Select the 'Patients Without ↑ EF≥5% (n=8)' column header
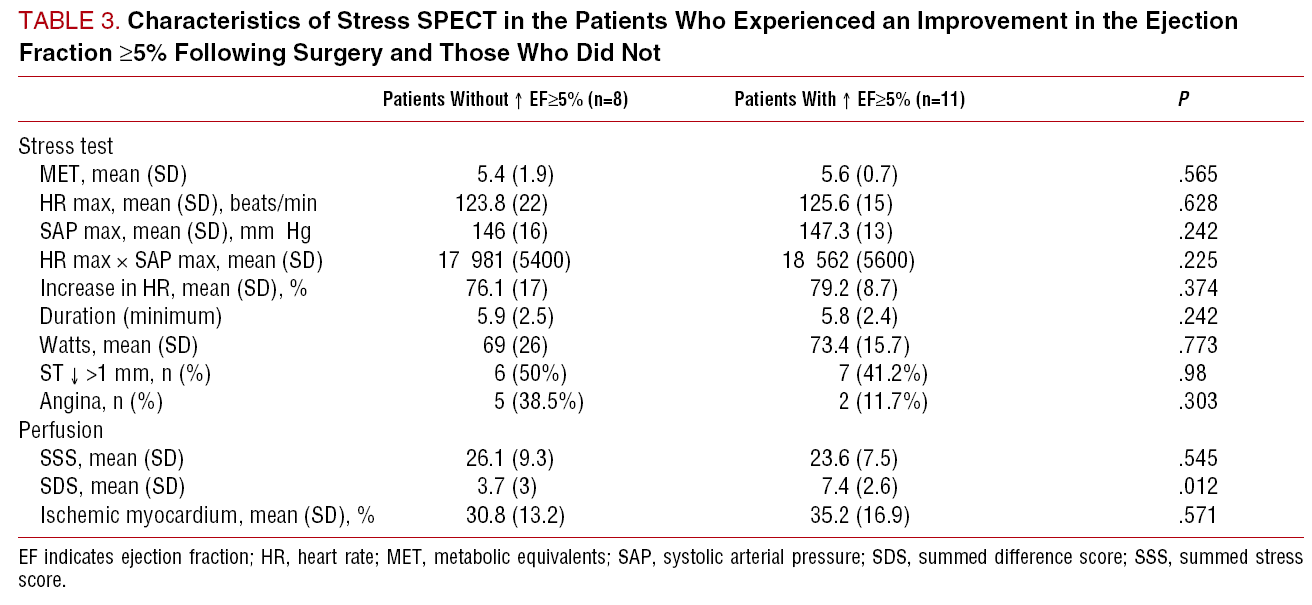This screenshot has width=1312, height=605. (505, 100)
